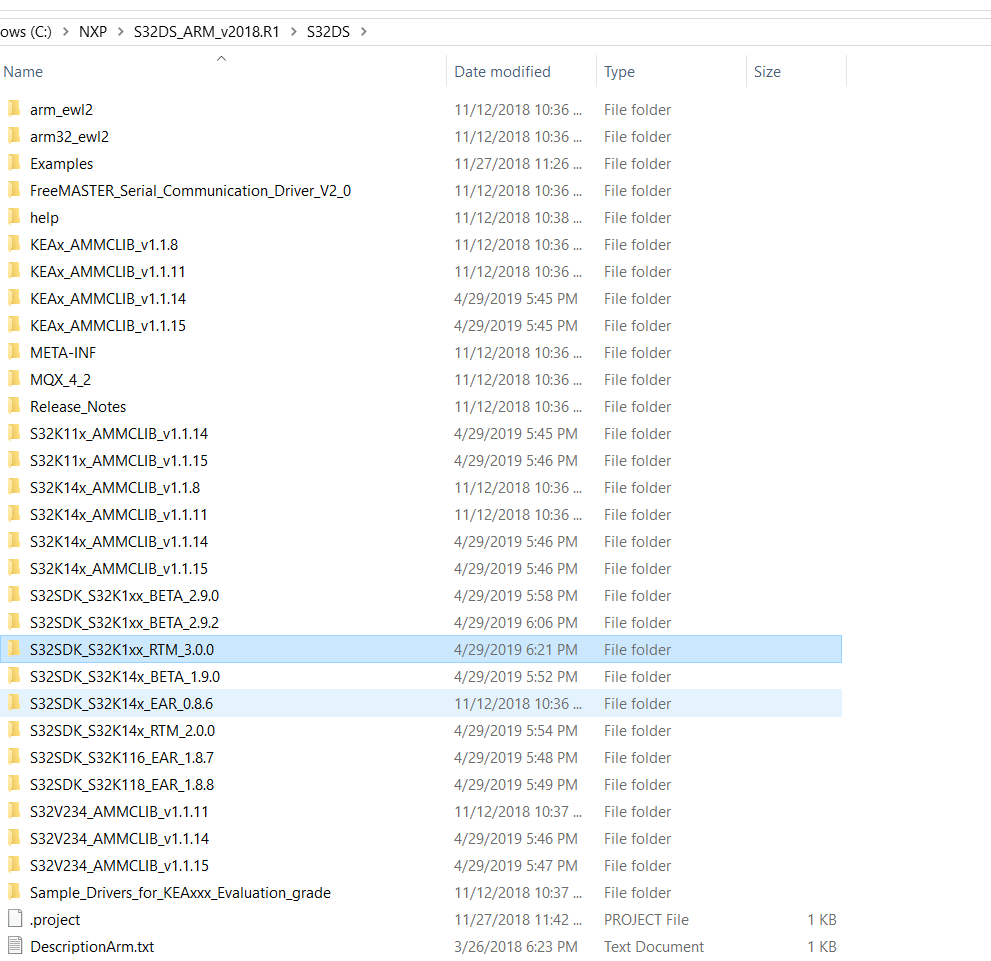Click the .project file icon
991x961 pixels.
point(15,919)
